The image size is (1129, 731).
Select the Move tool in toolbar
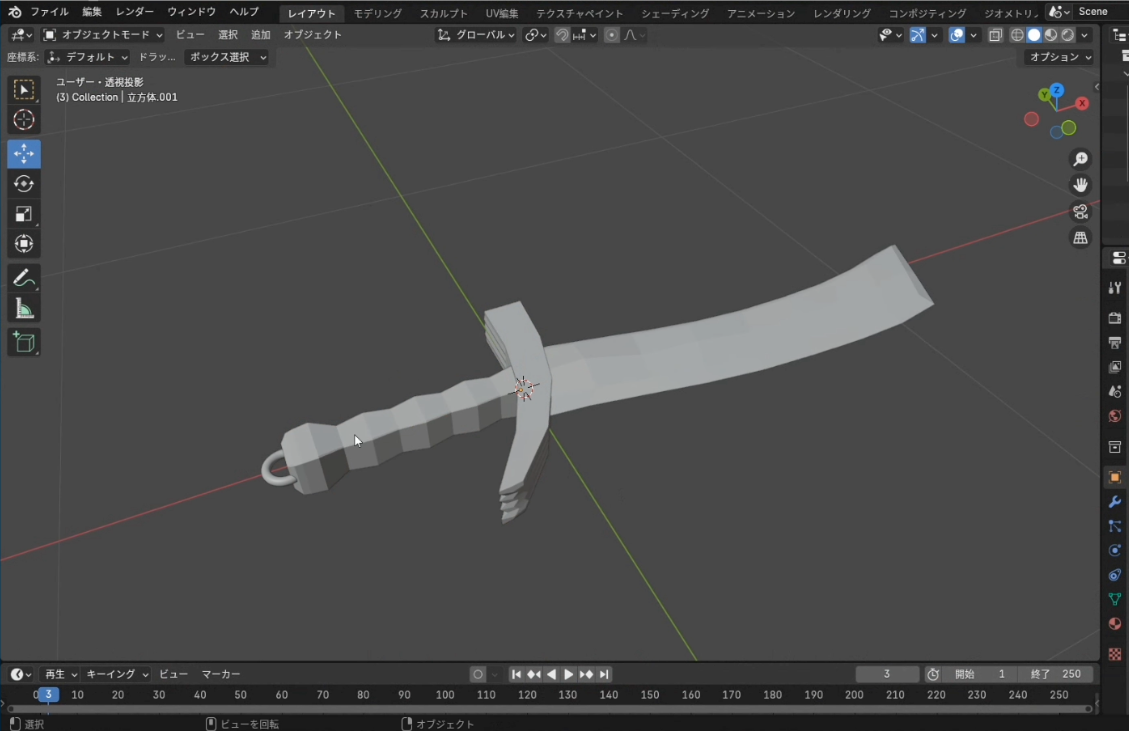coord(24,154)
